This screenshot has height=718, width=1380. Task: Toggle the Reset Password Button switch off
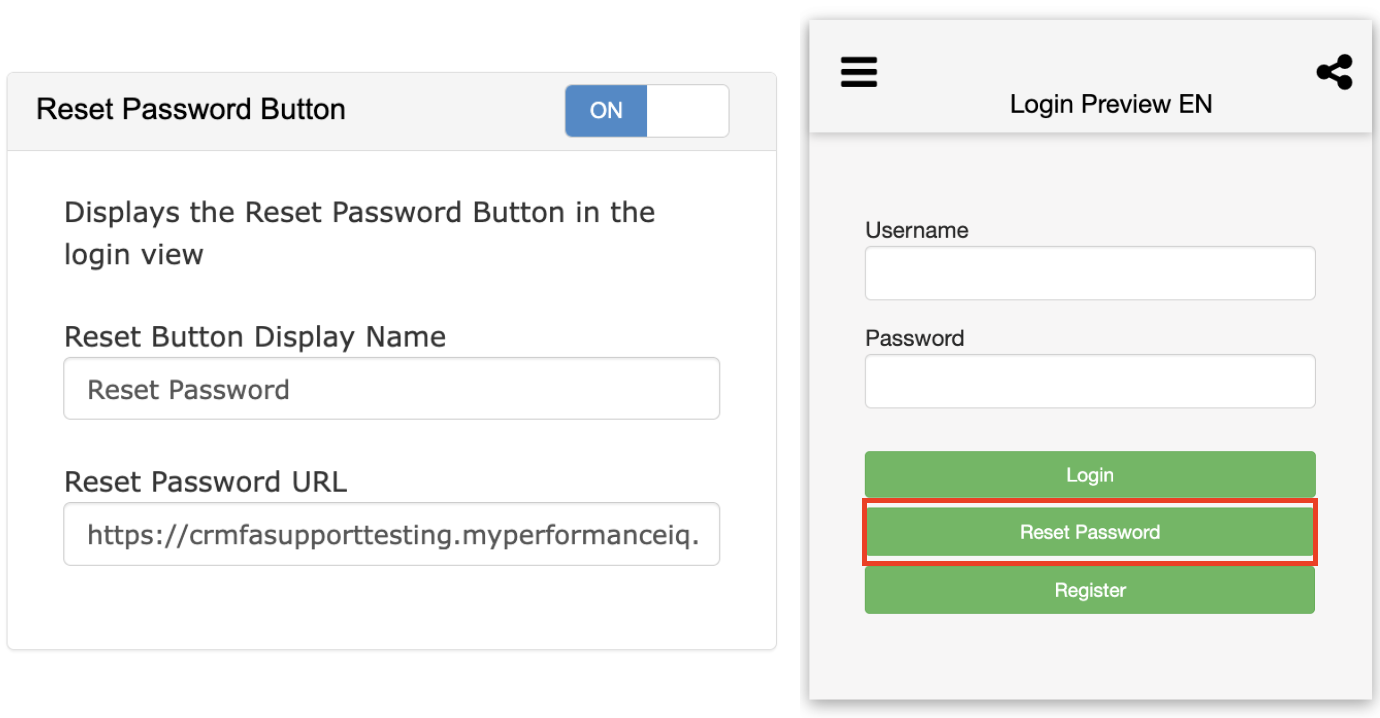[646, 110]
